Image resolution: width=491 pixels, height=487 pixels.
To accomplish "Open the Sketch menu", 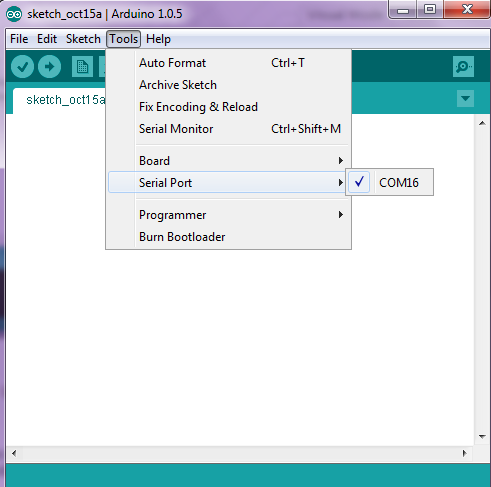I will 83,39.
